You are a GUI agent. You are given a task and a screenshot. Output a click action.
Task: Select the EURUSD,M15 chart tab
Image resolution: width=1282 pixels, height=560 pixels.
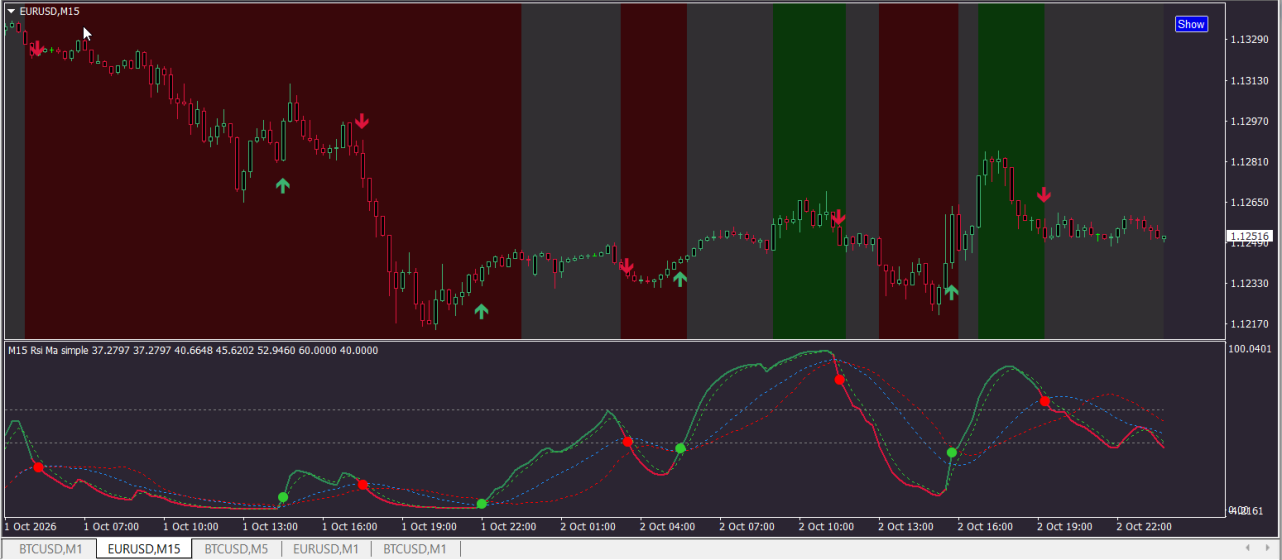point(144,548)
